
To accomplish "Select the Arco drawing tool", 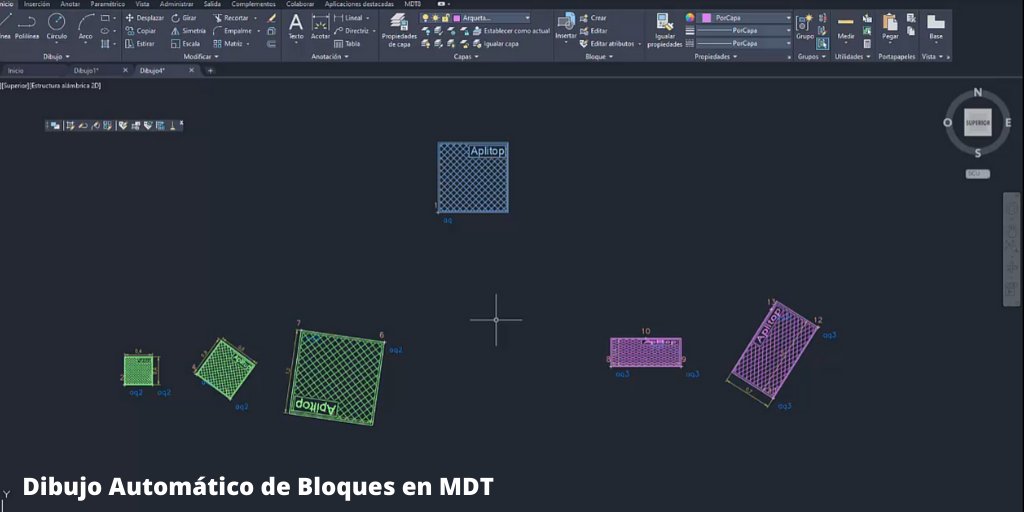I will point(86,27).
